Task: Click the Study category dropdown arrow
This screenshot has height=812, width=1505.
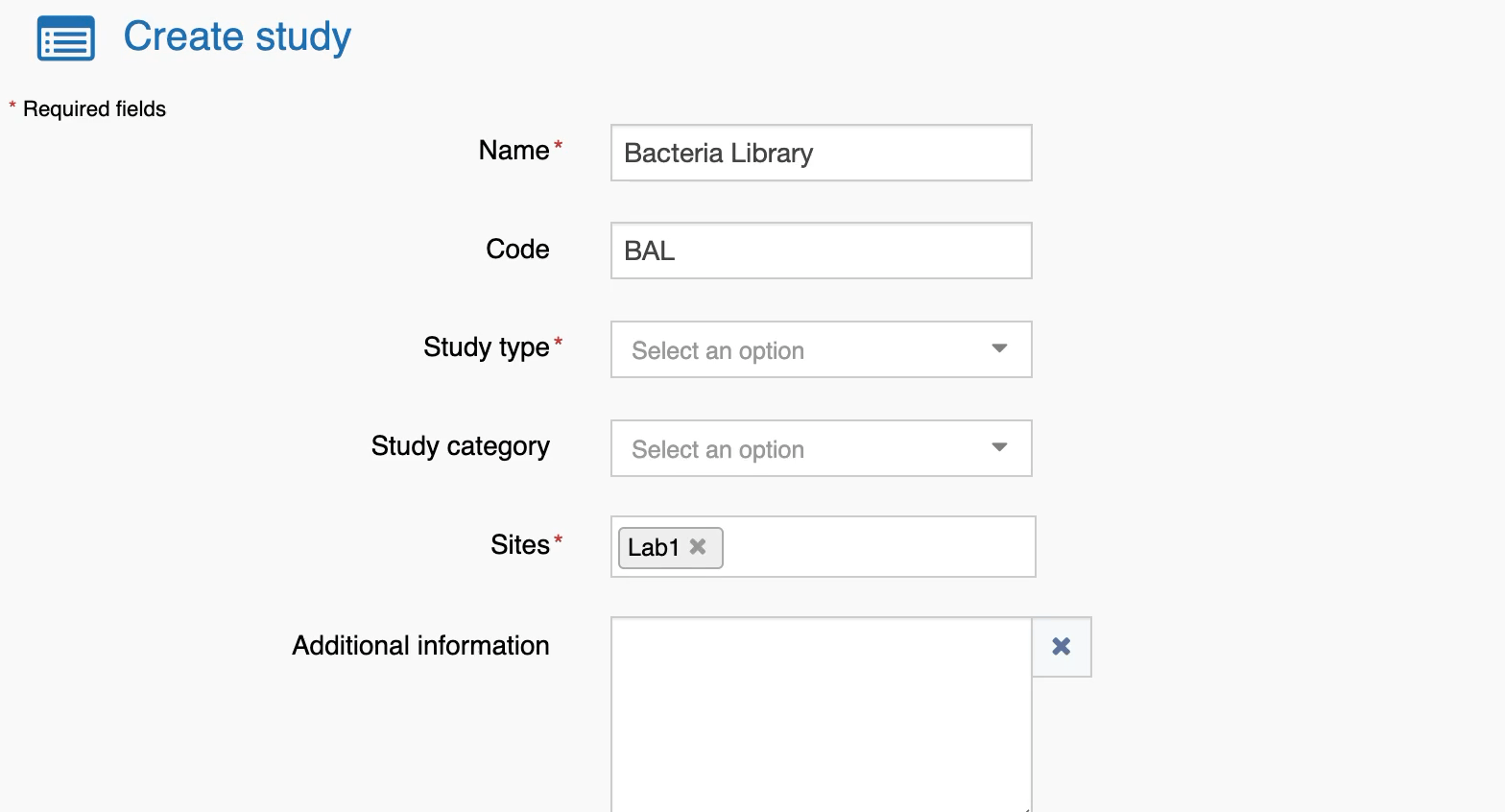Action: pos(999,447)
